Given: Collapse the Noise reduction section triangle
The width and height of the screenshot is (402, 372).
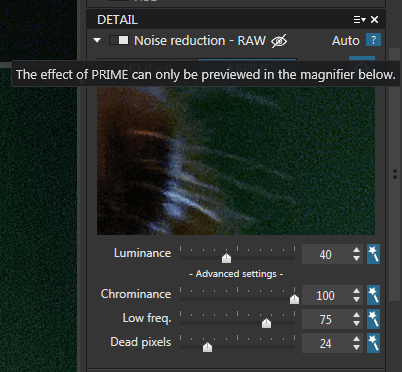Looking at the screenshot, I should (97, 40).
